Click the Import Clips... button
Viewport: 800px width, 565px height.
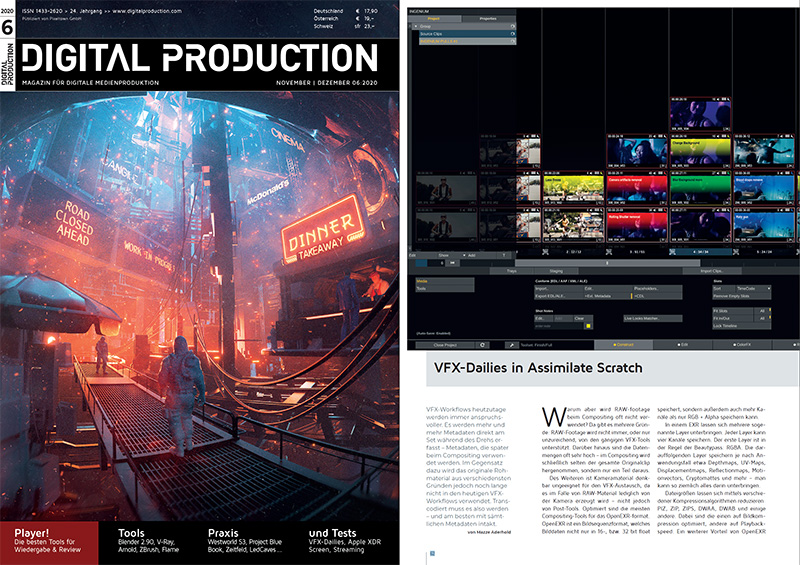712,271
